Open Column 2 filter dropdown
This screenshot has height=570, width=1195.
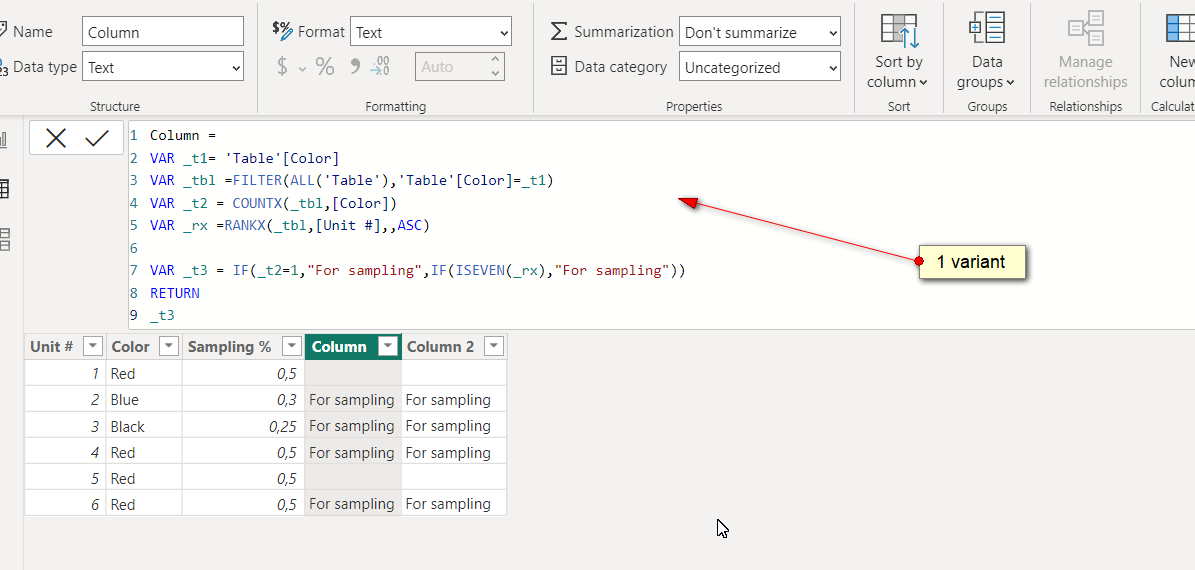494,347
